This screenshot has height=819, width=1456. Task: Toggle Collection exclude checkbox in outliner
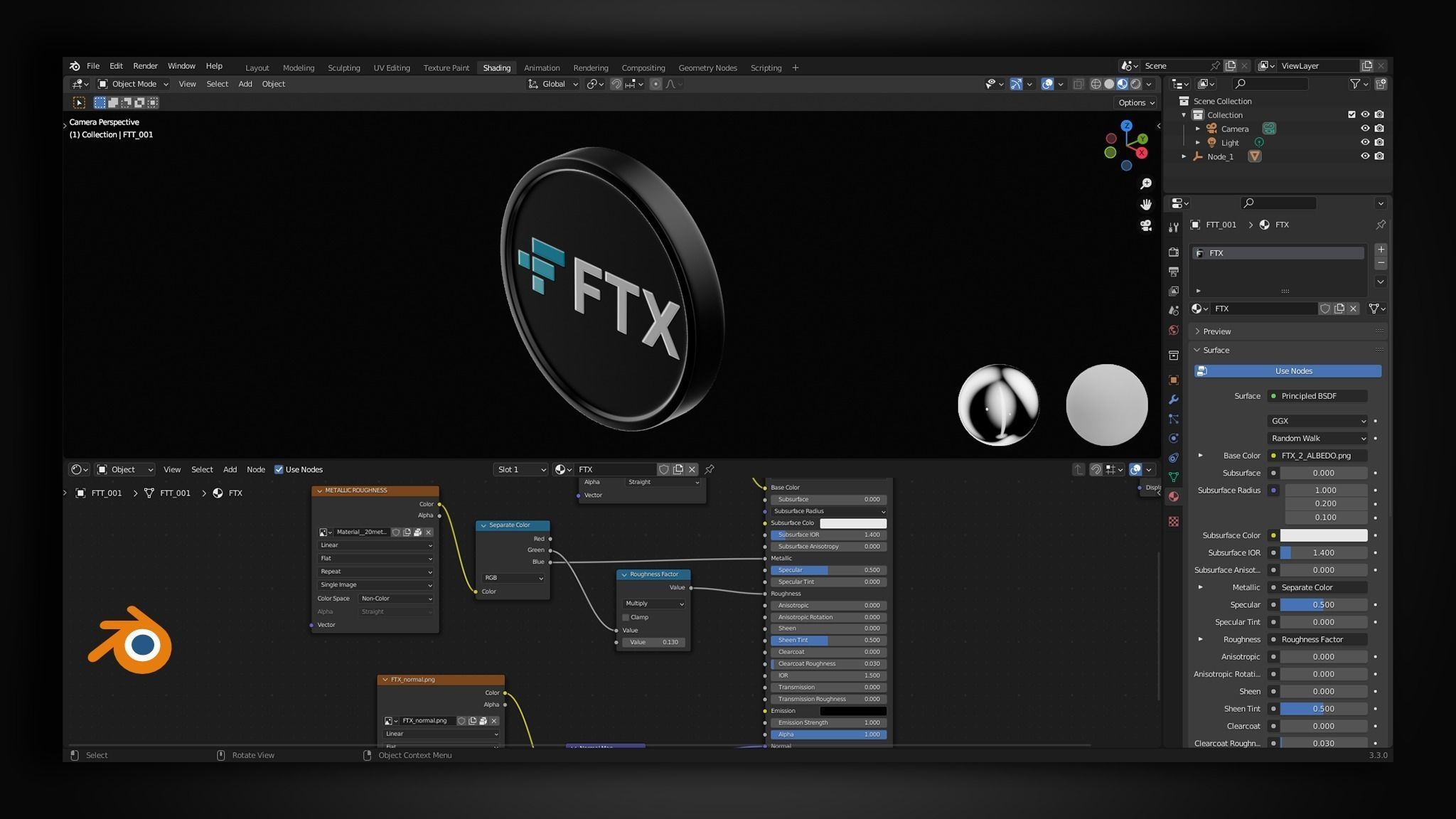point(1351,114)
